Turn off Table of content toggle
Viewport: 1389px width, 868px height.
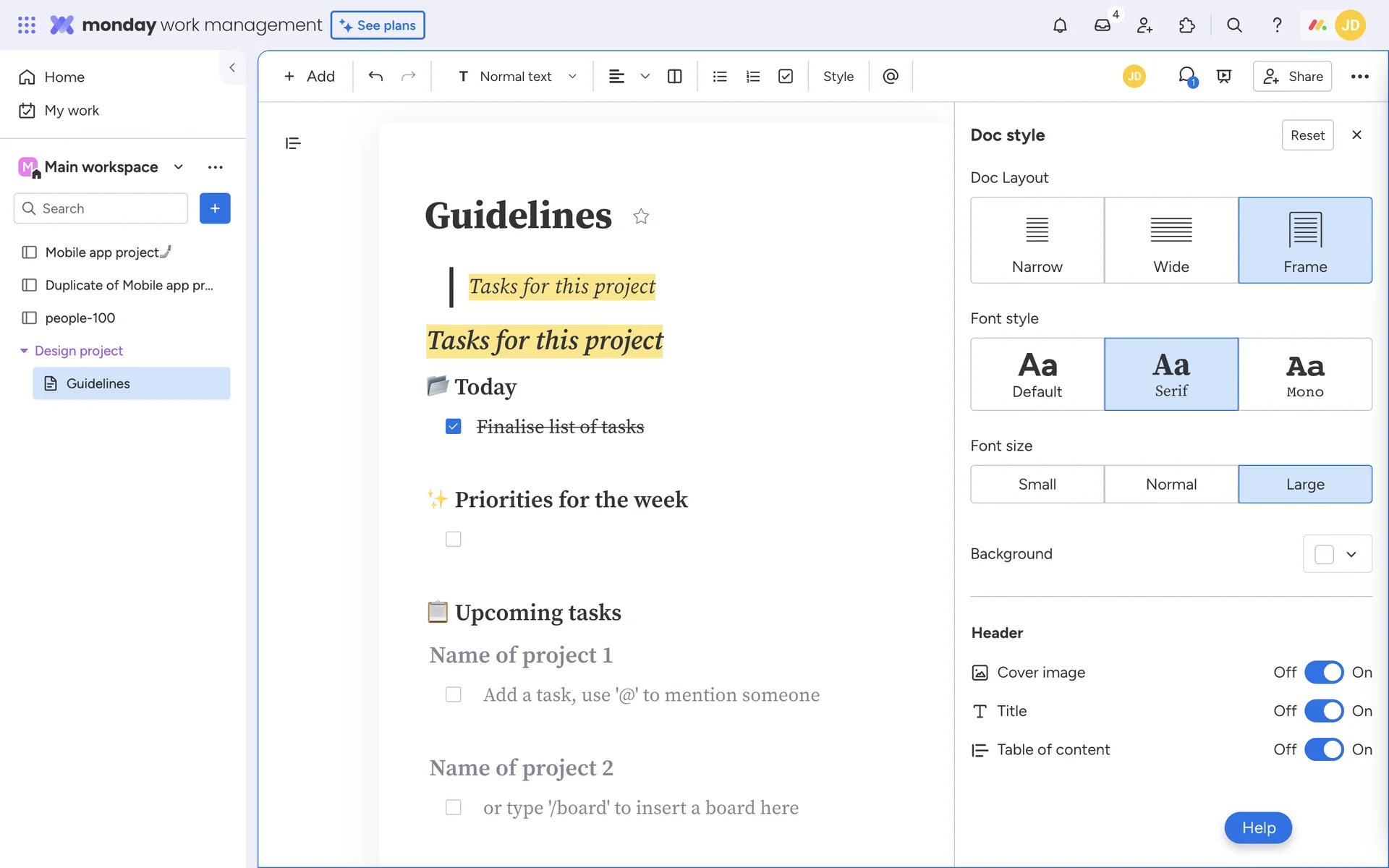(x=1324, y=749)
